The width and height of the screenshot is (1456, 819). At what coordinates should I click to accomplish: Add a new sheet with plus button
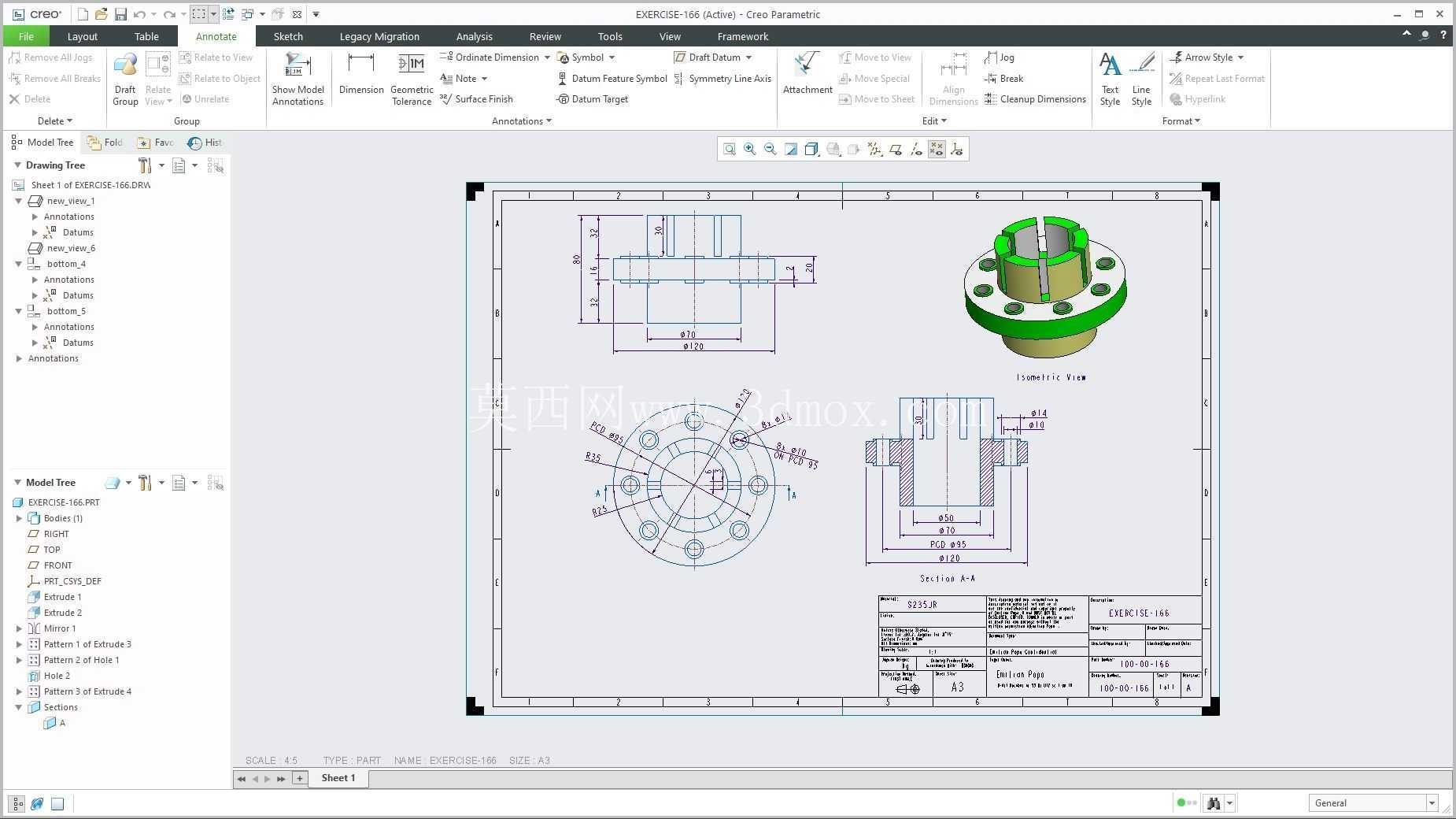pos(299,778)
